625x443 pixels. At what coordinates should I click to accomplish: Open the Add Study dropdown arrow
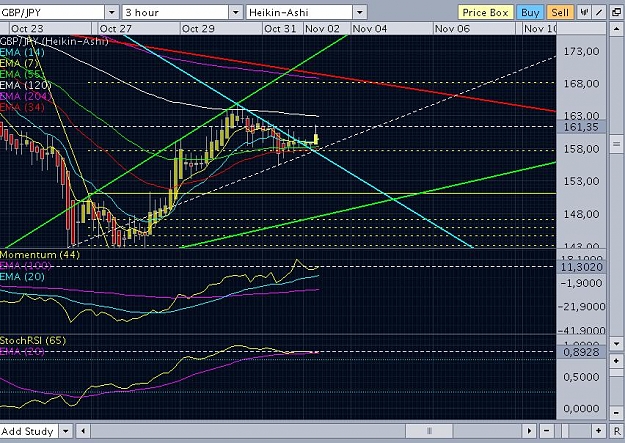66,431
